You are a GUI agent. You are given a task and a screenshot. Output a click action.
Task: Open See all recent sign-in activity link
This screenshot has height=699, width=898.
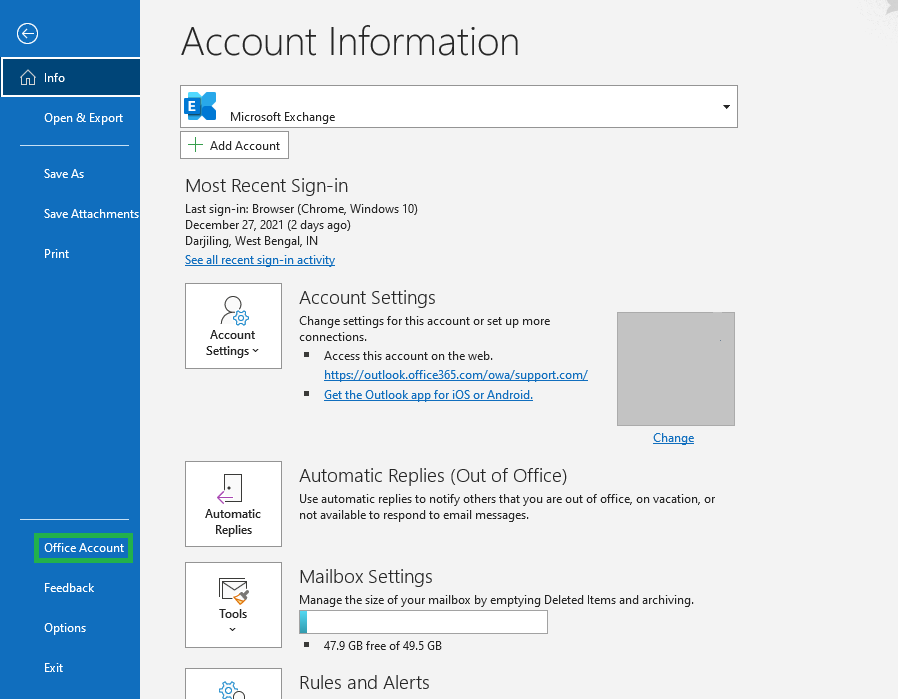tap(260, 260)
